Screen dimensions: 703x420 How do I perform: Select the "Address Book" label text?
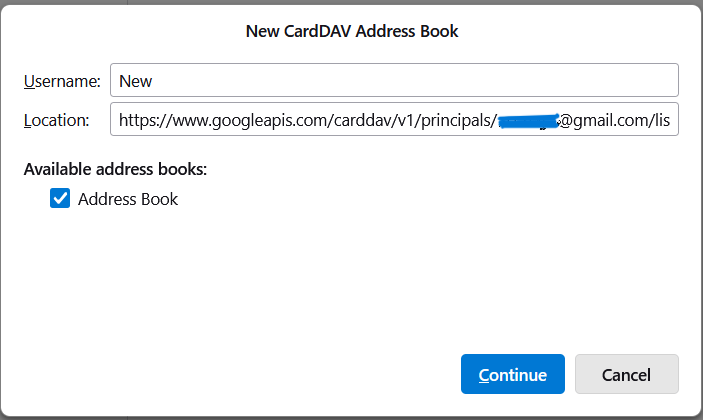pyautogui.click(x=128, y=199)
